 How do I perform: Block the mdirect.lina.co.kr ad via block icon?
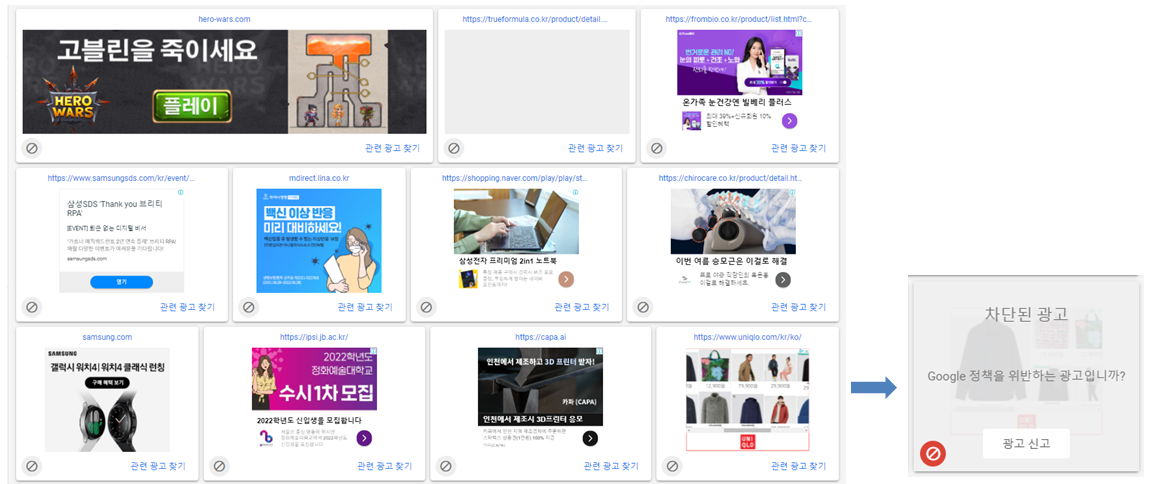click(248, 307)
